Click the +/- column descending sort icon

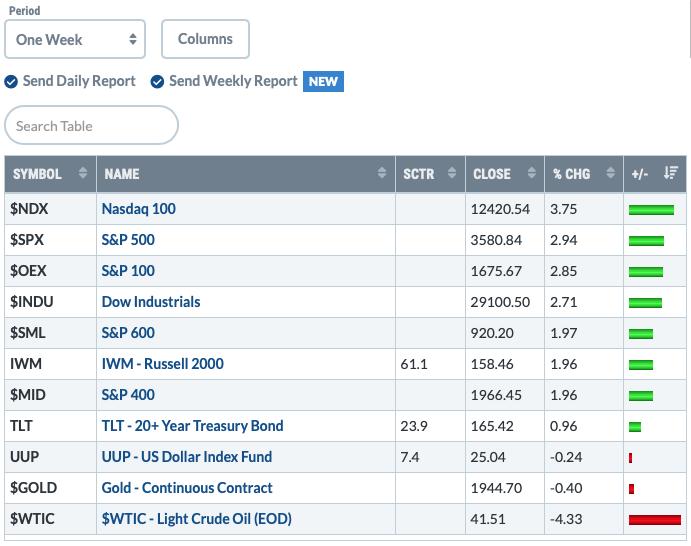tap(671, 173)
